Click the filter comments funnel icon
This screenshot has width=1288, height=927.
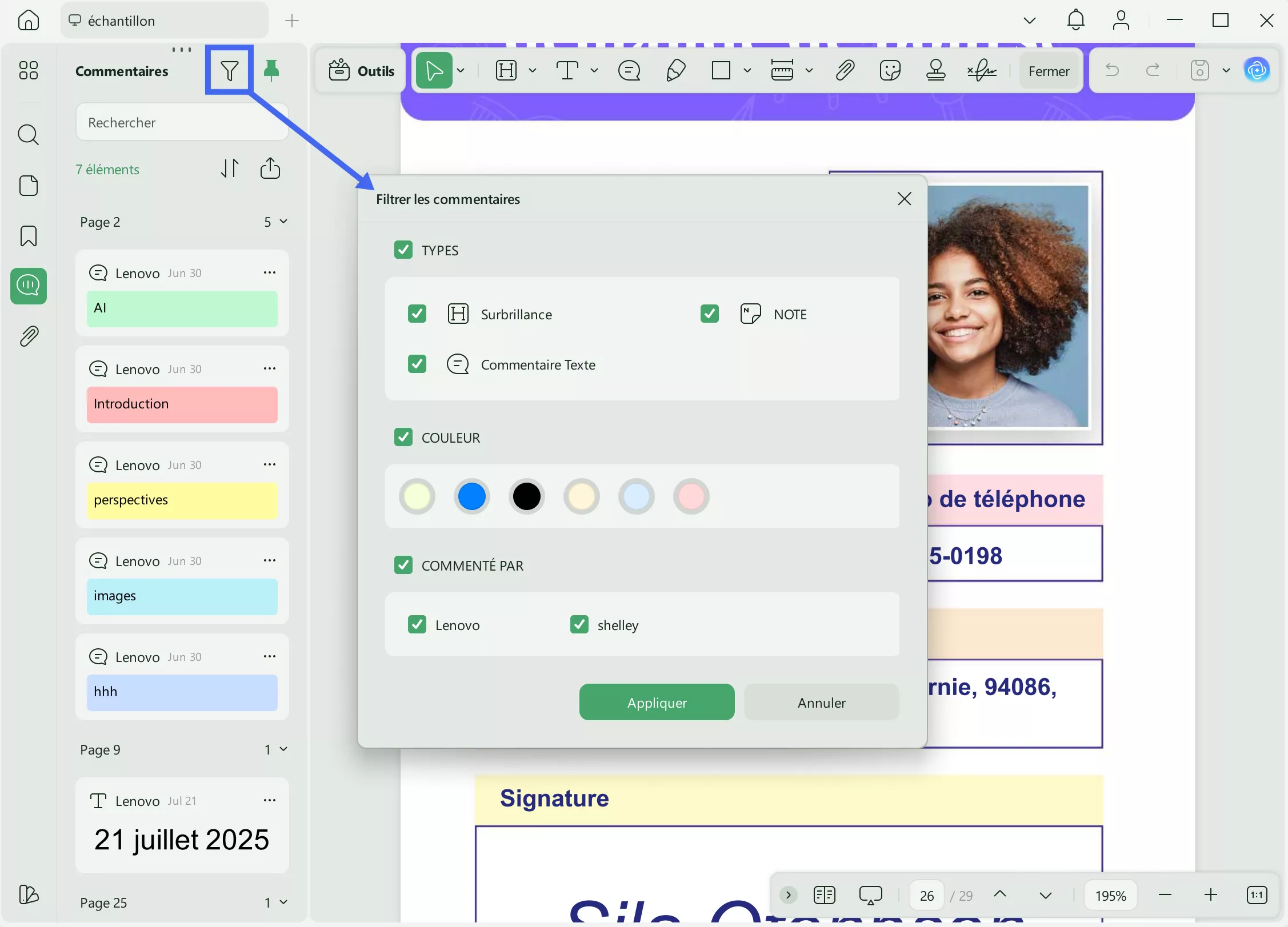tap(229, 71)
